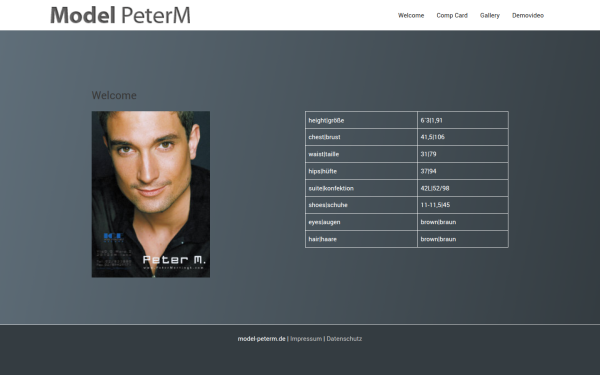Select the brown|braun value in hair row

pyautogui.click(x=463, y=239)
